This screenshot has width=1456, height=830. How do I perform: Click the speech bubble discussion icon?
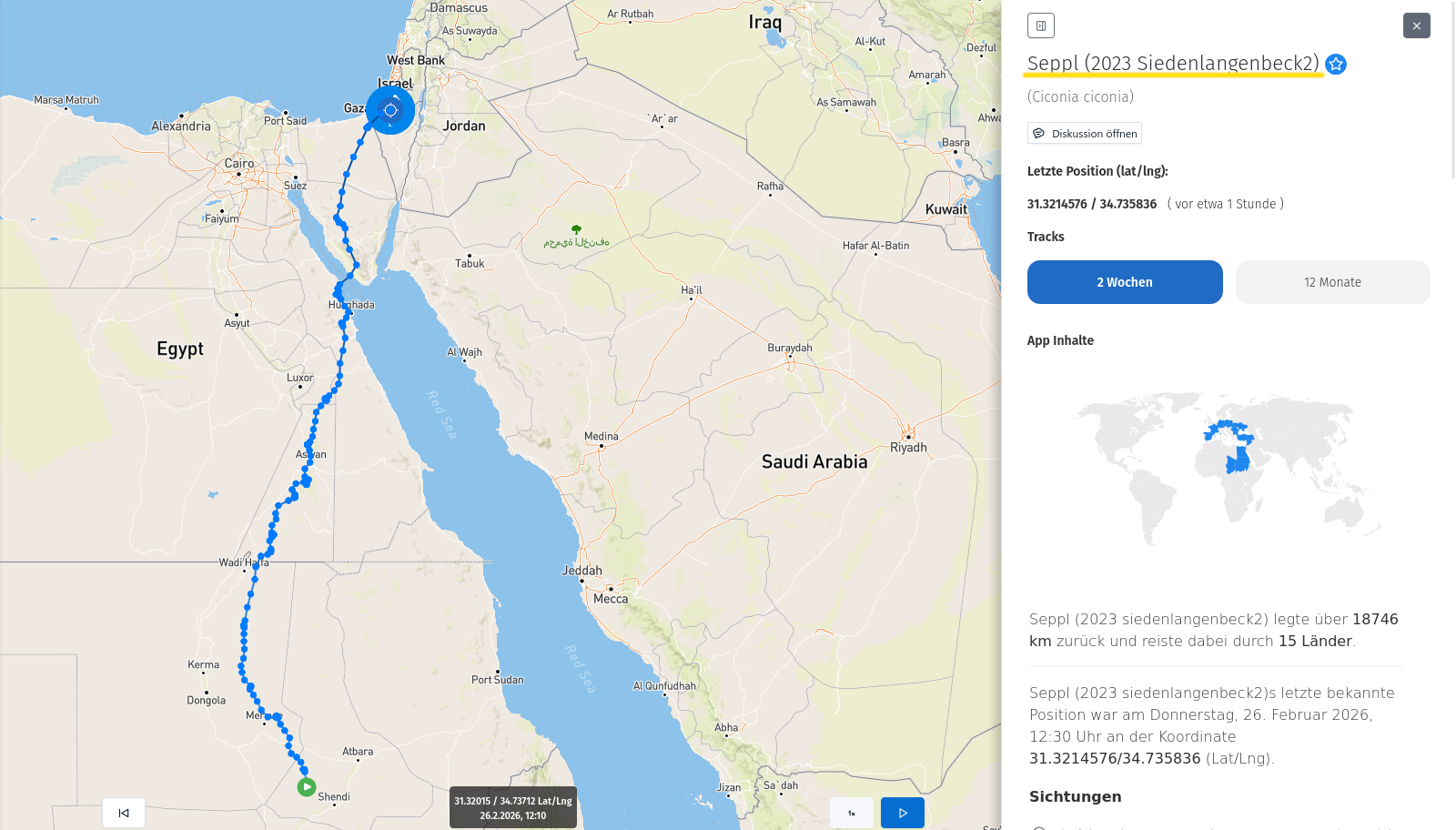tap(1038, 134)
